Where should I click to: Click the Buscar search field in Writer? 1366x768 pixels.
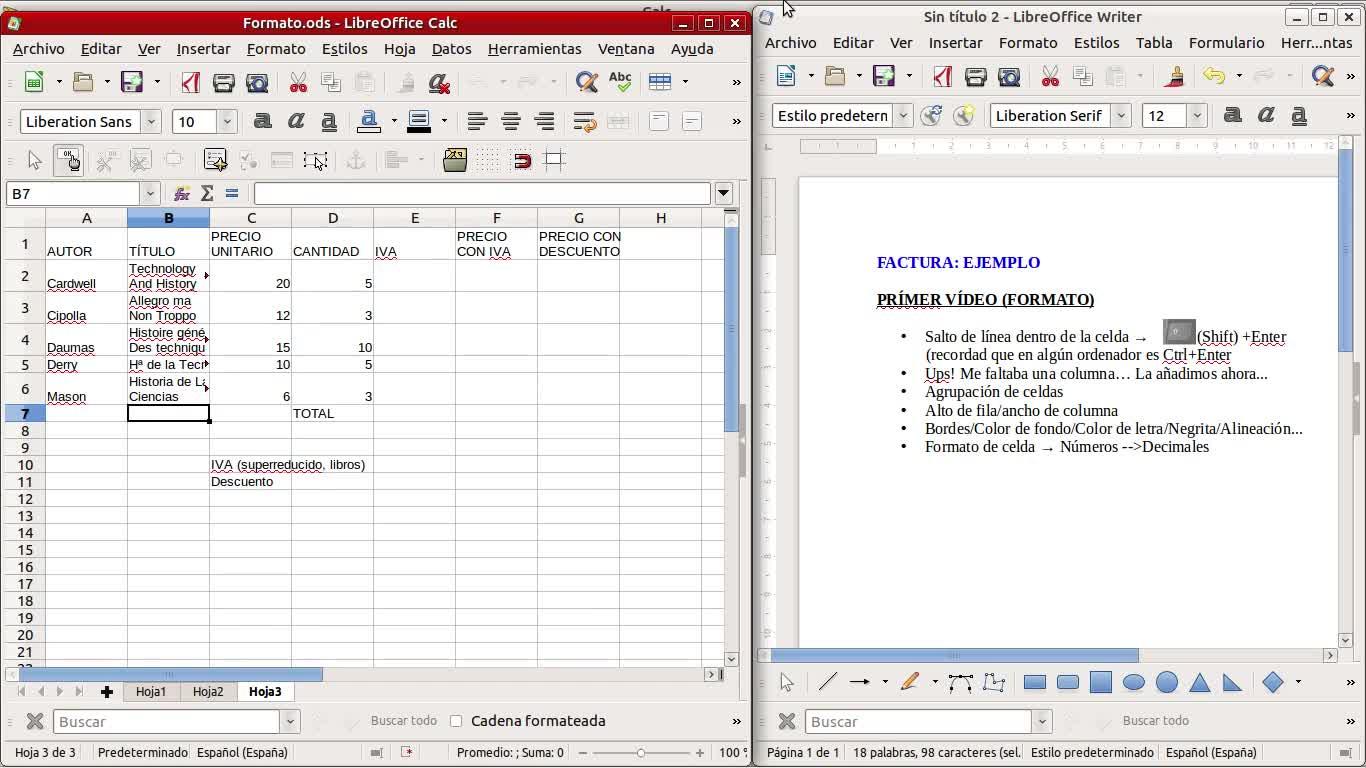(x=918, y=722)
